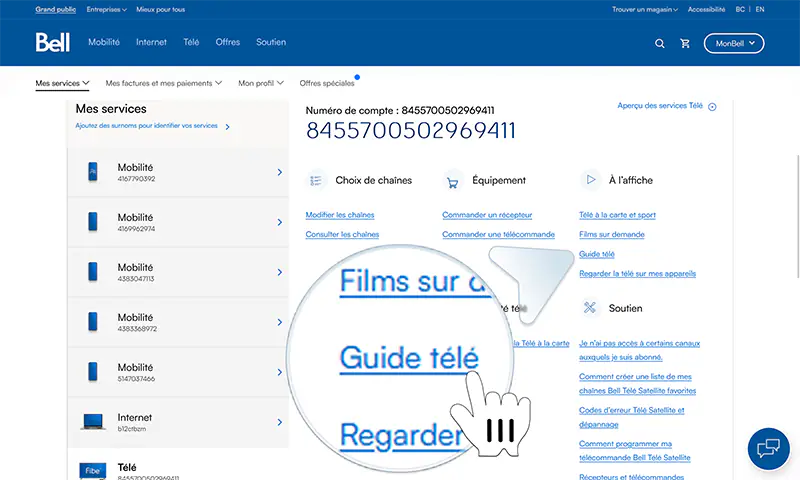
Task: Click phone icon for Mobilité 4383368972
Action: [x=93, y=322]
